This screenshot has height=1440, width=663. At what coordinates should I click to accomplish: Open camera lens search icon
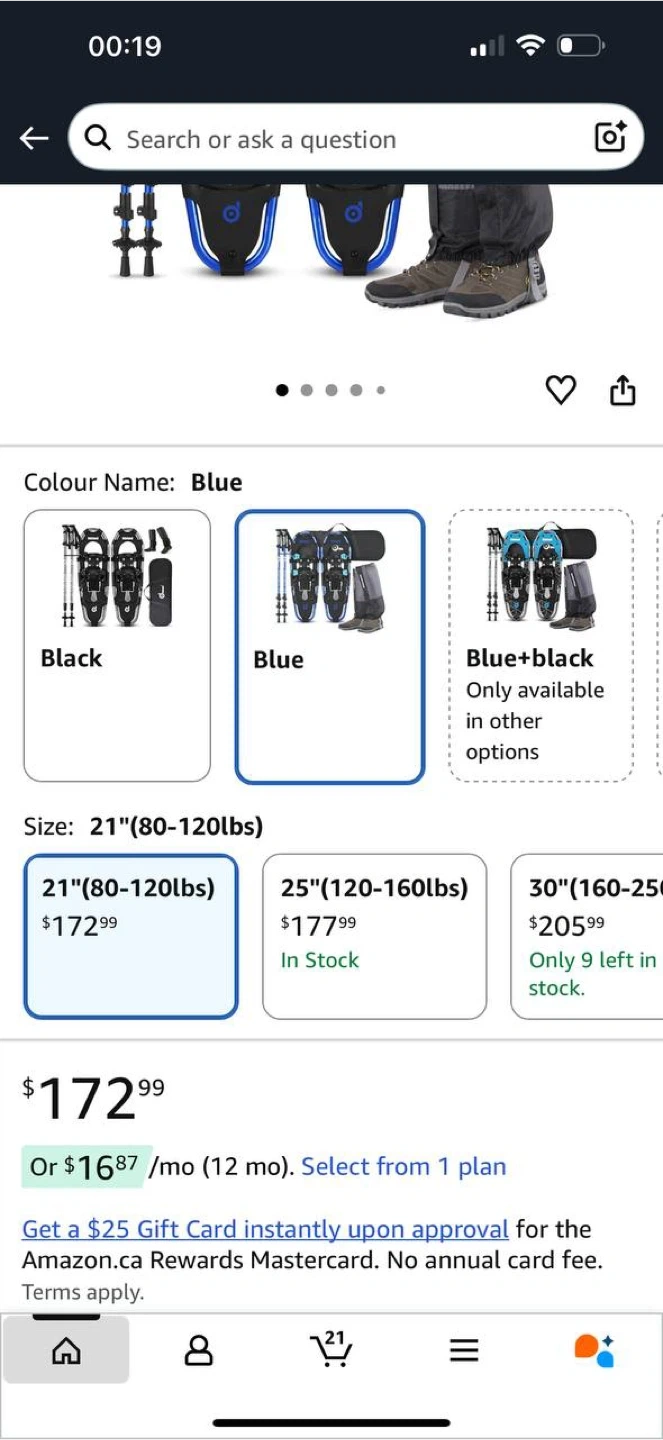[x=610, y=138]
